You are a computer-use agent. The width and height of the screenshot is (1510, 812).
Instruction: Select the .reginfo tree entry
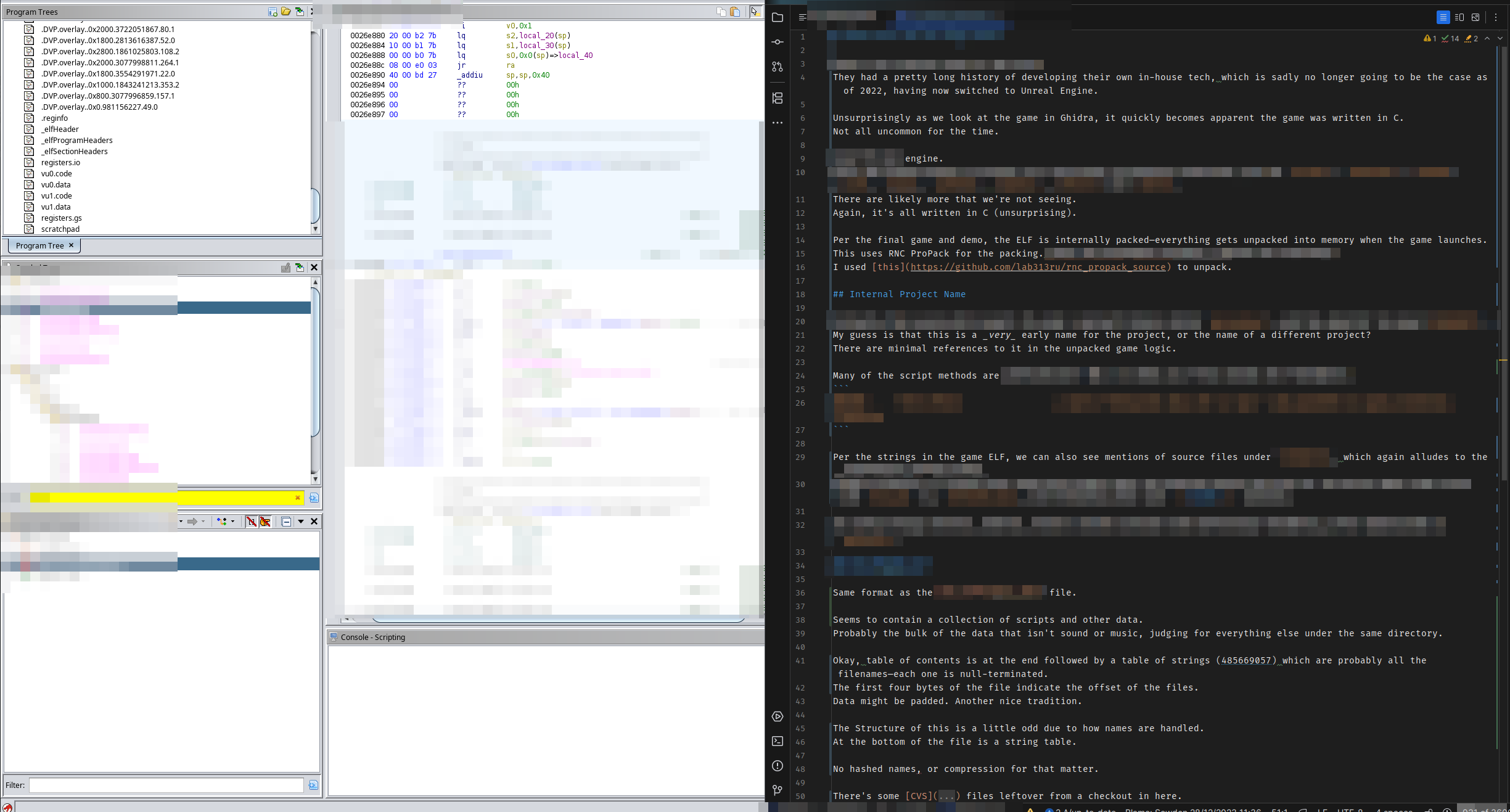tap(54, 118)
